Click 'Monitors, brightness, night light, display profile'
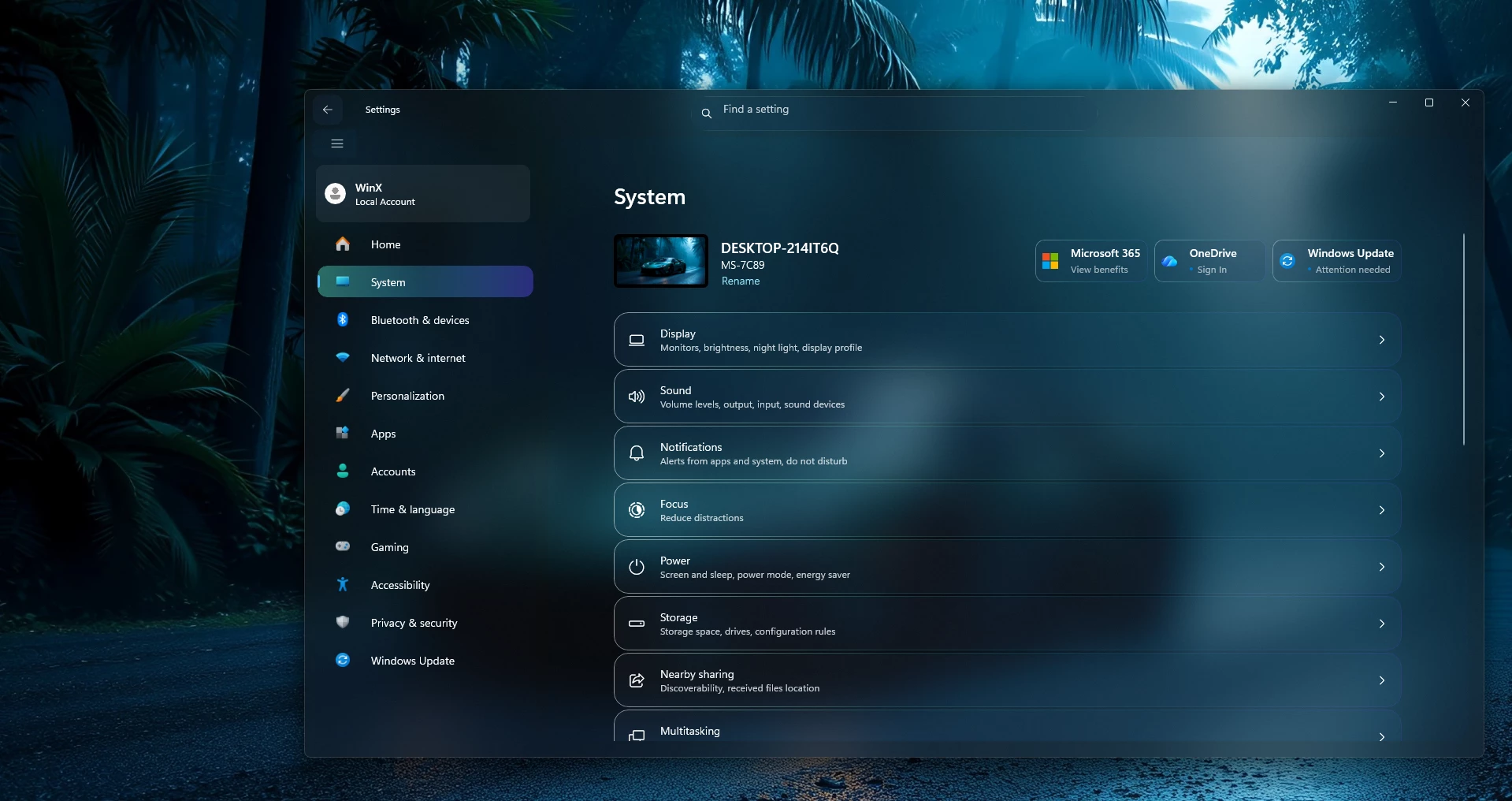Viewport: 1512px width, 801px height. (761, 348)
